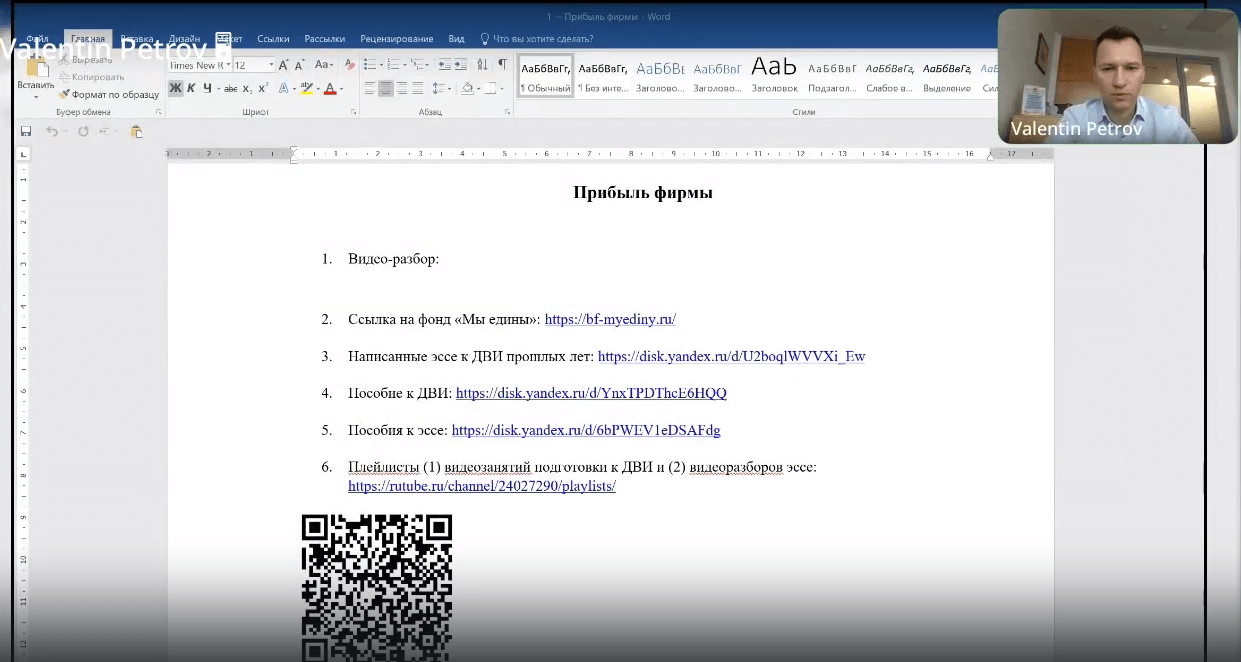
Task: Increase paragraph indent
Action: point(461,65)
